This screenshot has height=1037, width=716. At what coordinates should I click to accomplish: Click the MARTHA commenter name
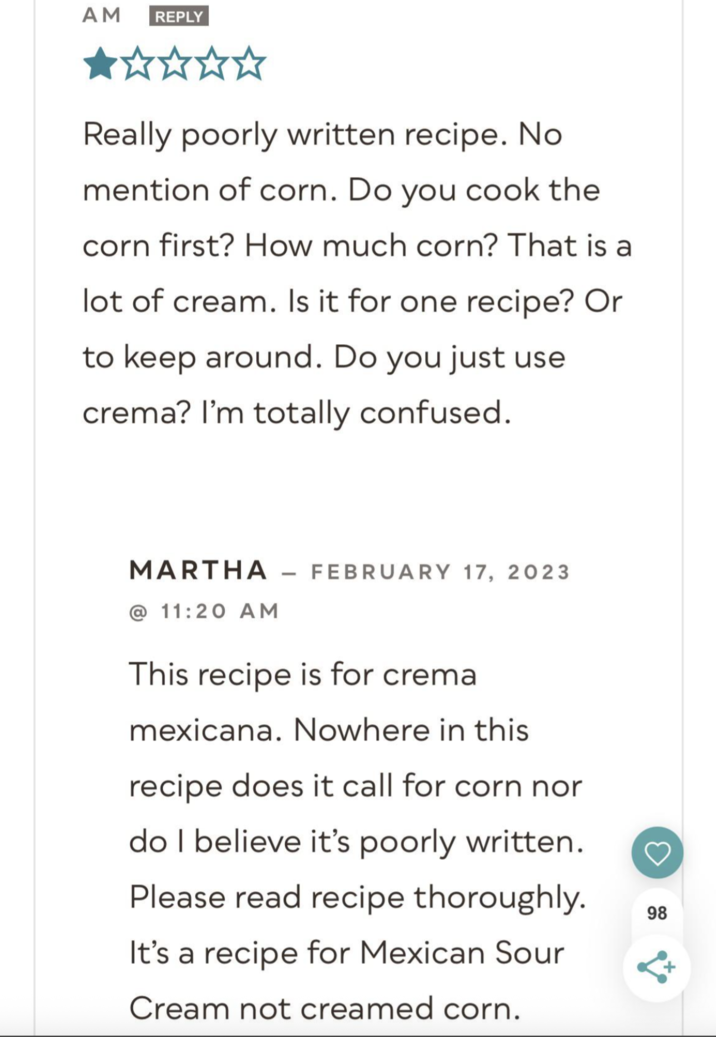(198, 571)
